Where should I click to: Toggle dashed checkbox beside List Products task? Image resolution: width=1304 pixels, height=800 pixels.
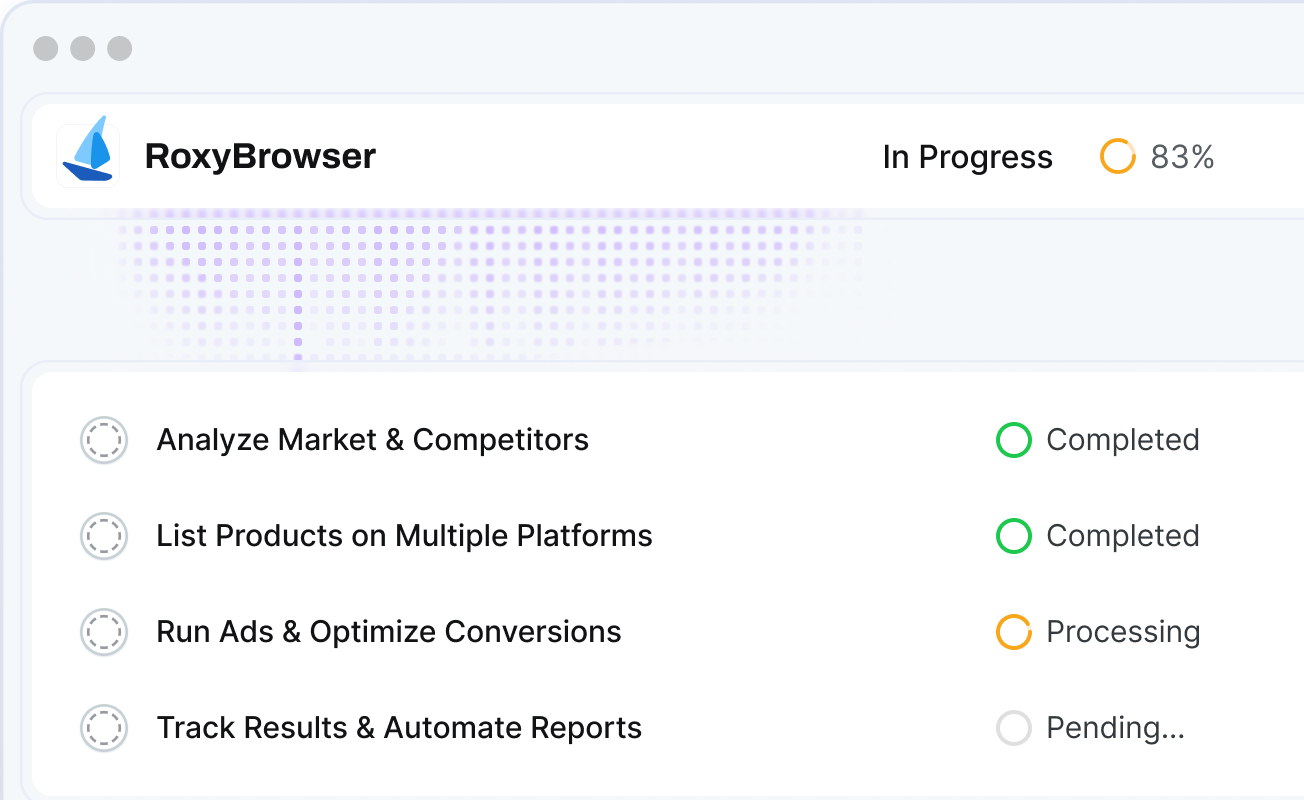pos(104,536)
